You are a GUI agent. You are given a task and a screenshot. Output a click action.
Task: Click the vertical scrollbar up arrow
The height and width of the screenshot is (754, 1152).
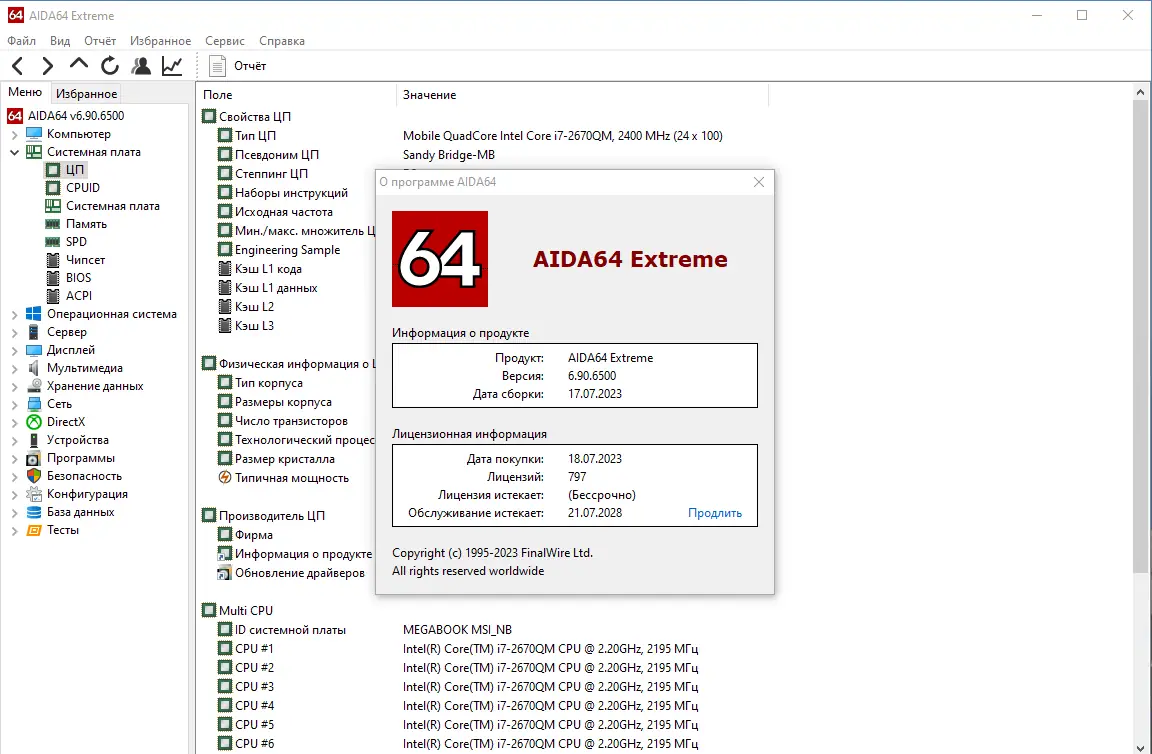coord(1140,93)
